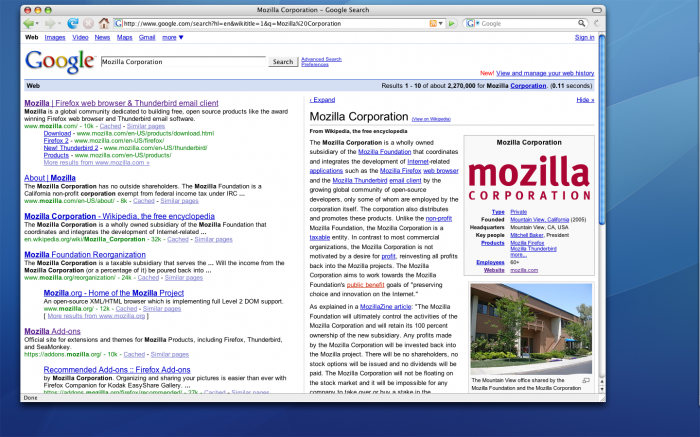Follow the 'MozillaZine article' link
The height and width of the screenshot is (437, 700).
385,307
